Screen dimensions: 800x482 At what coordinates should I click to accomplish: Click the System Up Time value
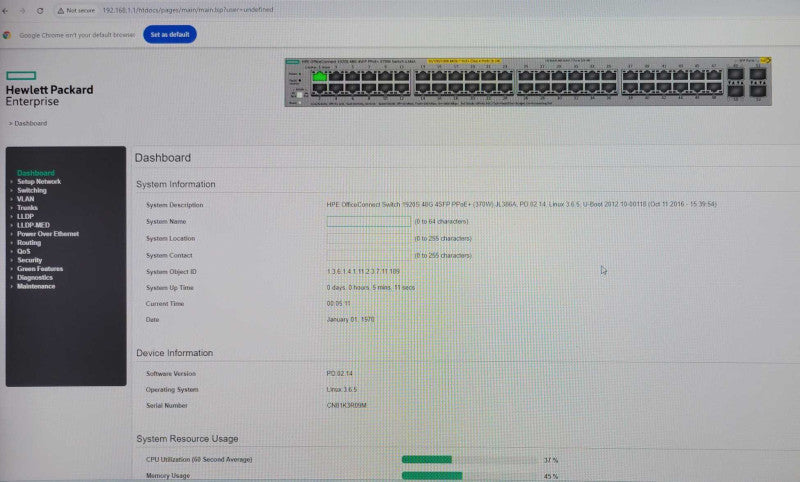[371, 288]
